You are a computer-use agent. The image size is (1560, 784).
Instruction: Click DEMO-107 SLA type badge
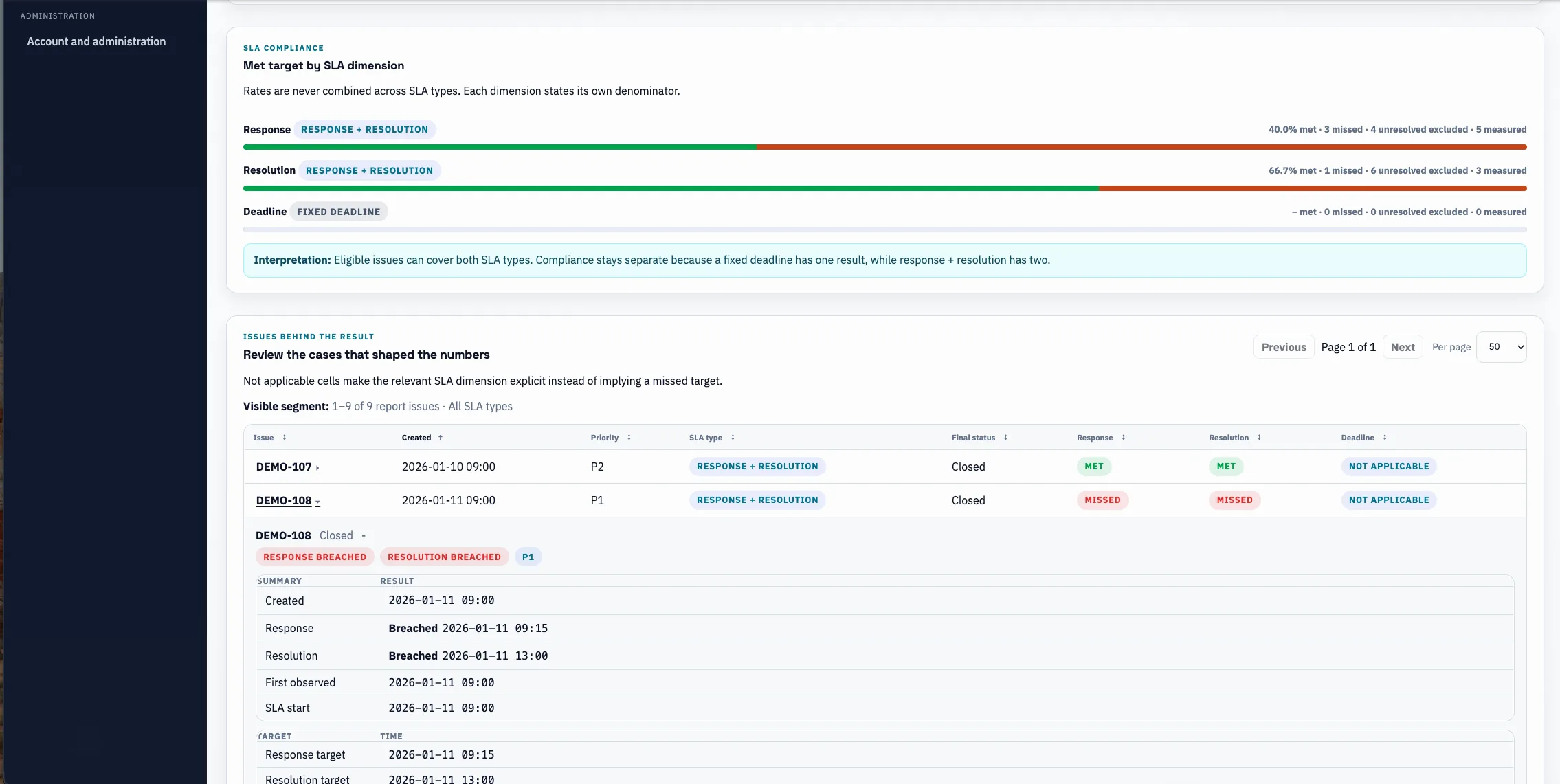757,467
